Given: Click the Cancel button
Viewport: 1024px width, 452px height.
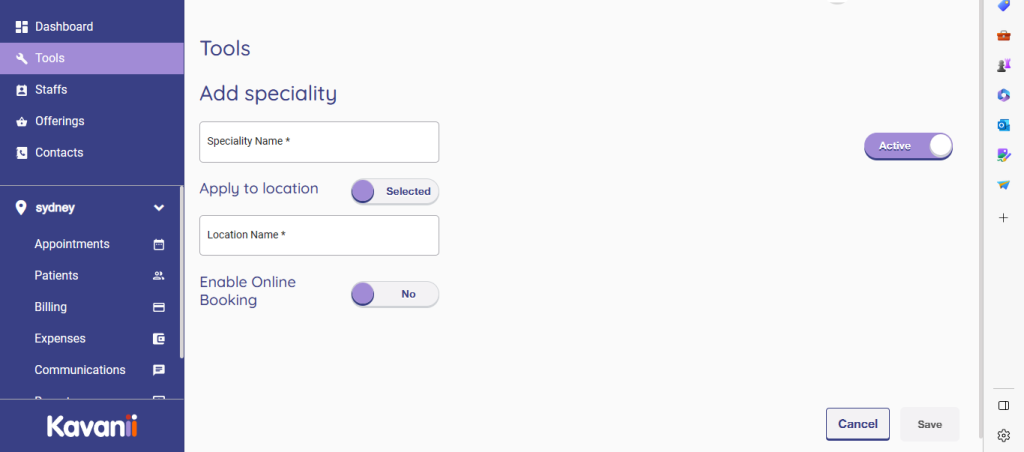Looking at the screenshot, I should (x=857, y=424).
